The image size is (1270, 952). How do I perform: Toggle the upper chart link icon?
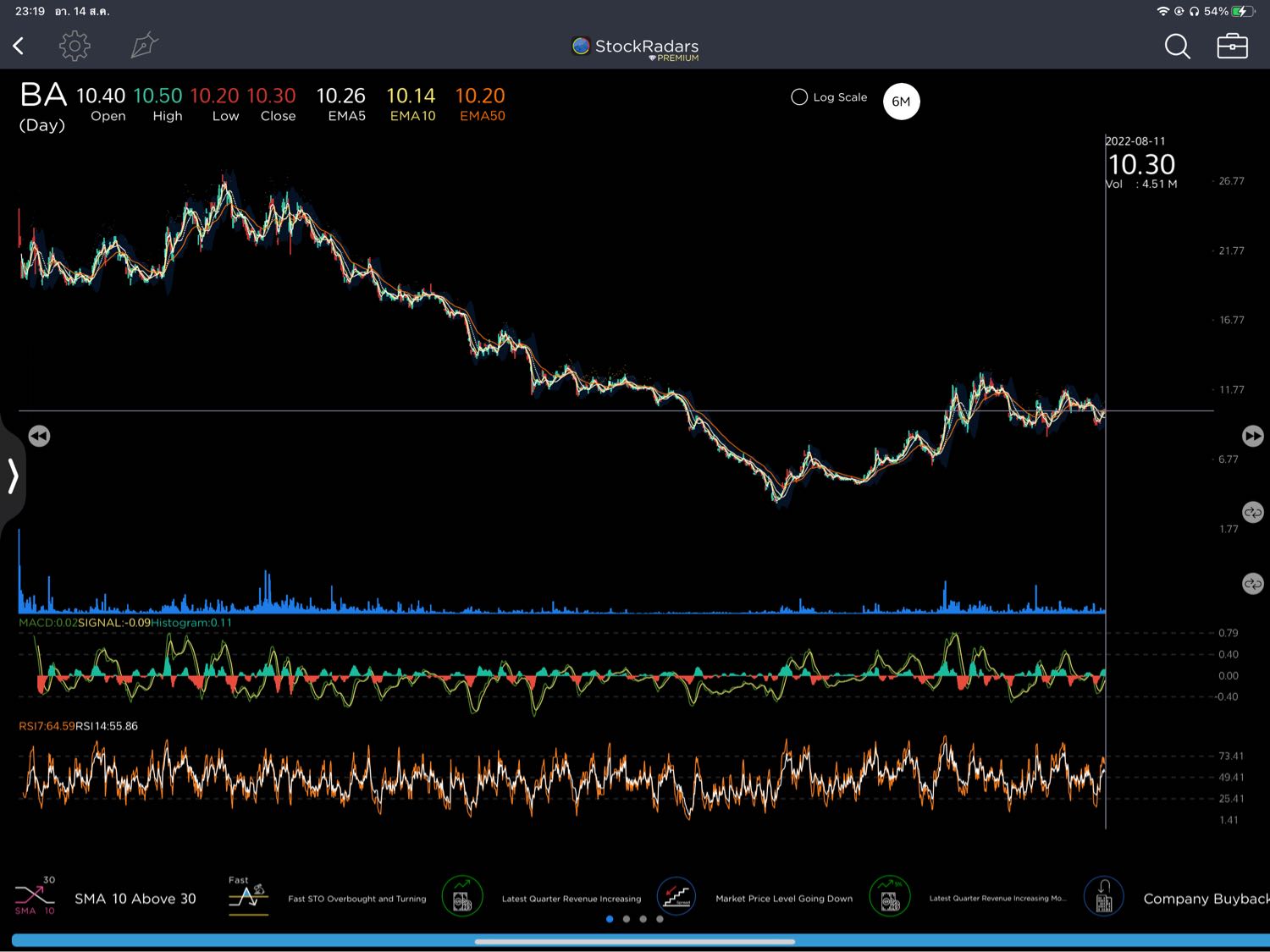coord(1252,512)
